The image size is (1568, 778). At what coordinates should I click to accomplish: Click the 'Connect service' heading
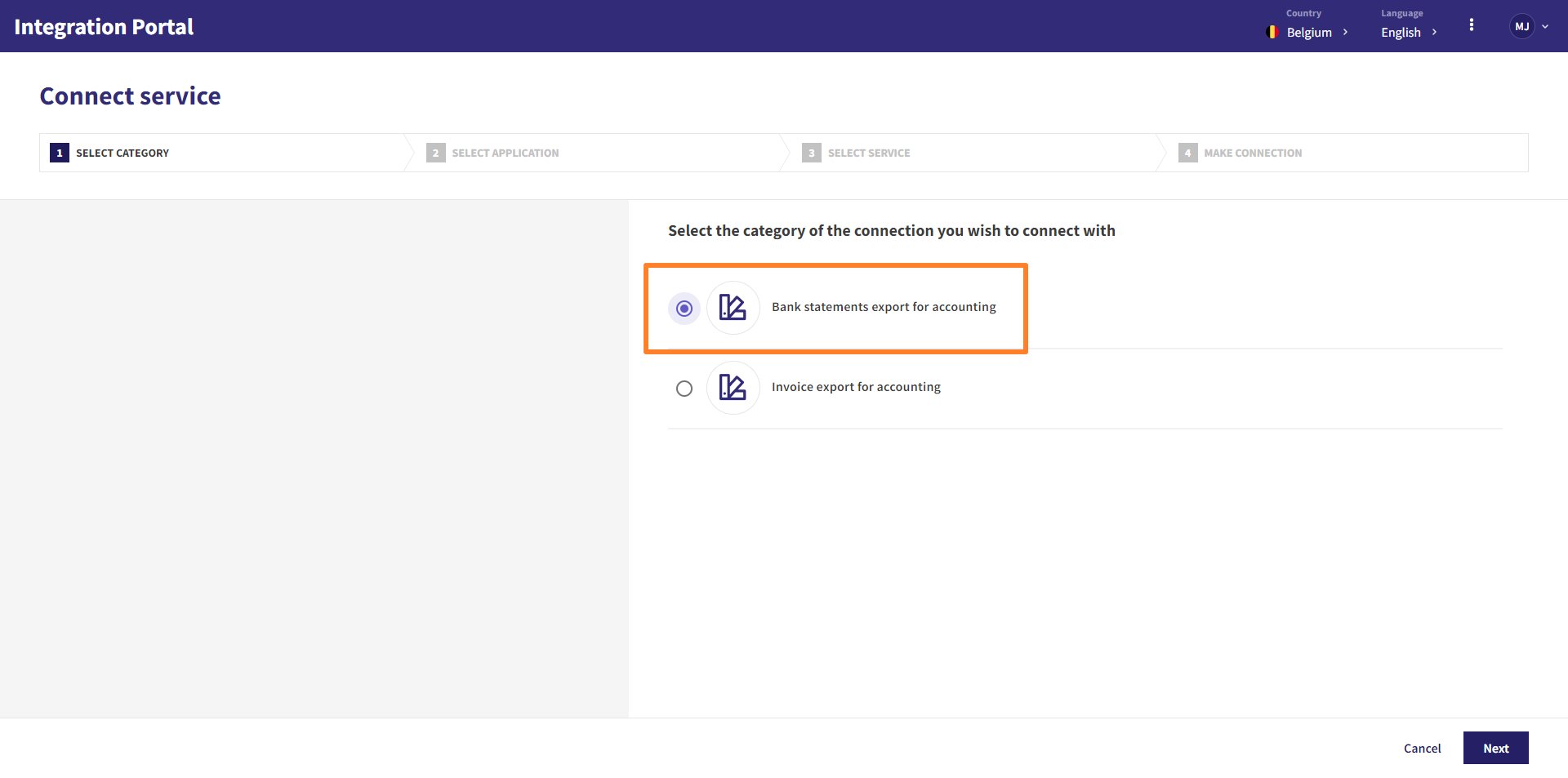(131, 96)
